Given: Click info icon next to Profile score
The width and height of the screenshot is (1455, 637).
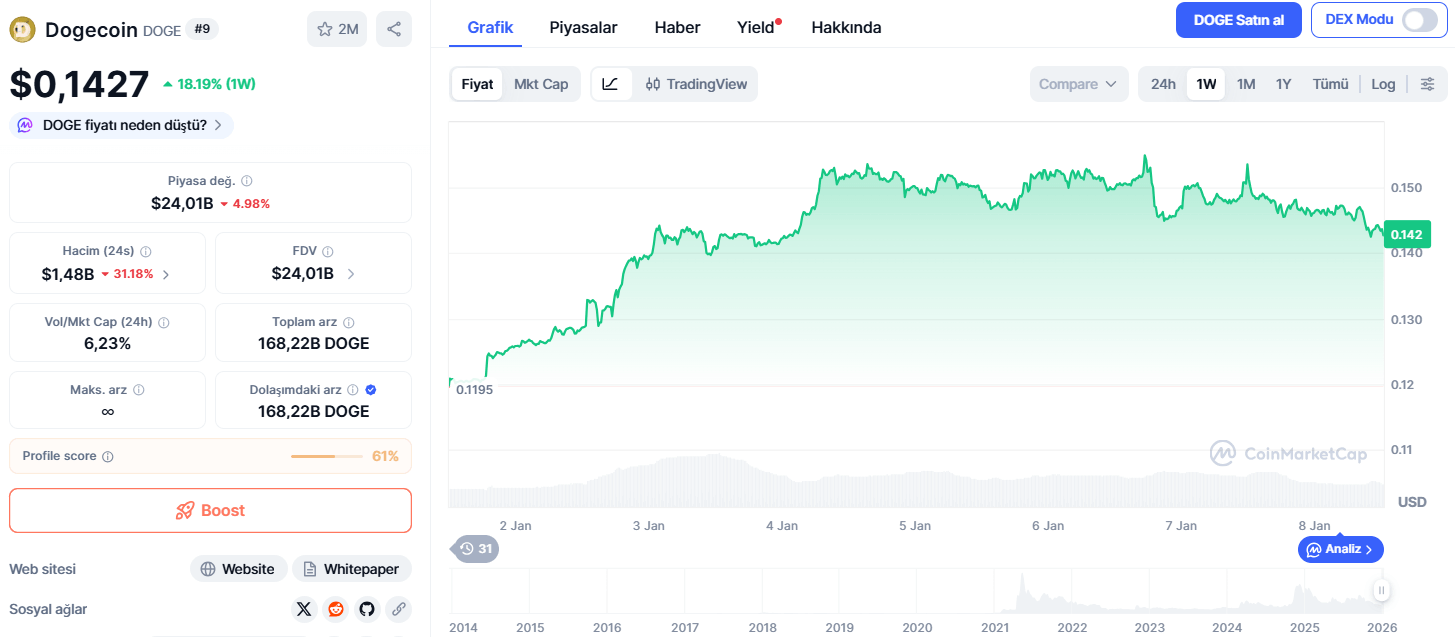Looking at the screenshot, I should (108, 456).
